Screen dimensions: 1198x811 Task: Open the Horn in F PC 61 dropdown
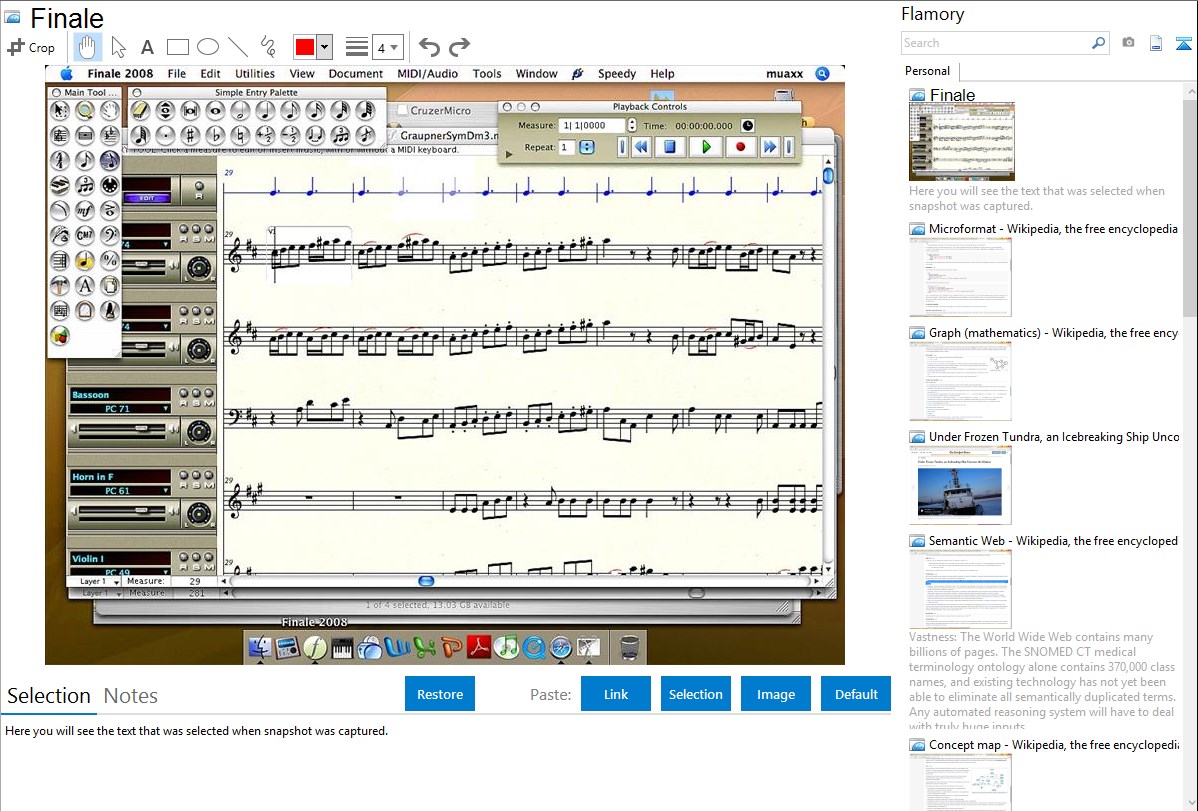click(x=120, y=491)
